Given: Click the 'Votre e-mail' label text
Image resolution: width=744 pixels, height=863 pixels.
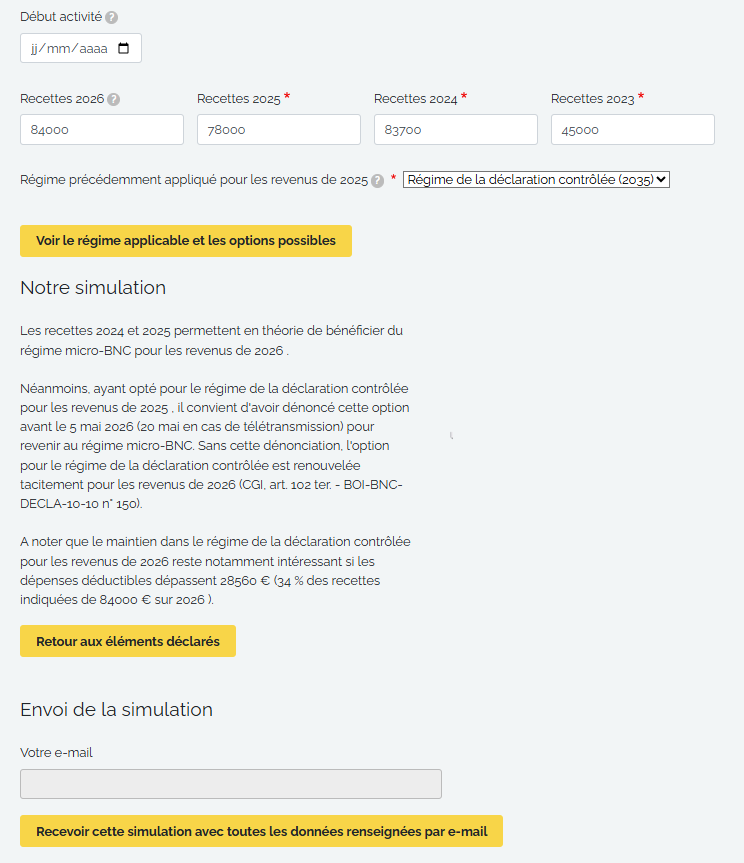Looking at the screenshot, I should click(x=56, y=752).
